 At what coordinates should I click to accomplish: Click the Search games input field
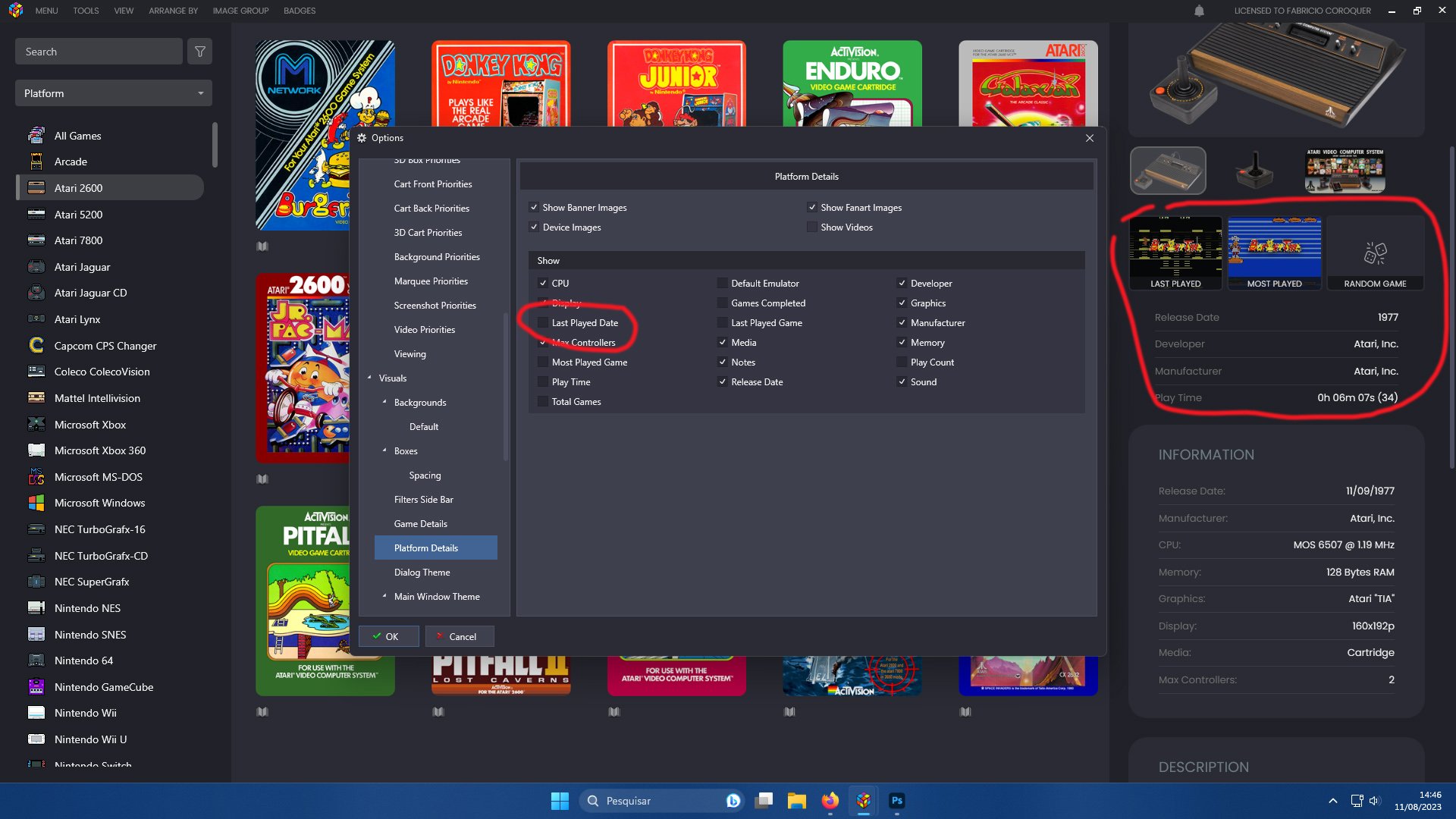[x=99, y=52]
